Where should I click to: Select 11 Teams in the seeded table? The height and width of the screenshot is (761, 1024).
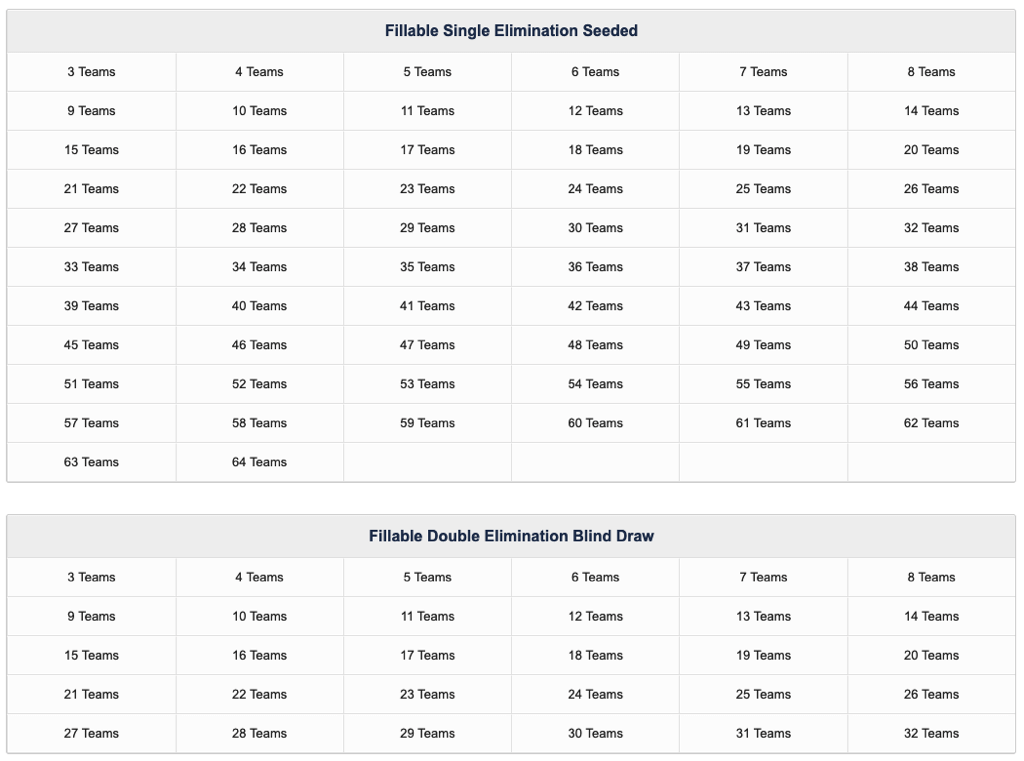click(427, 110)
